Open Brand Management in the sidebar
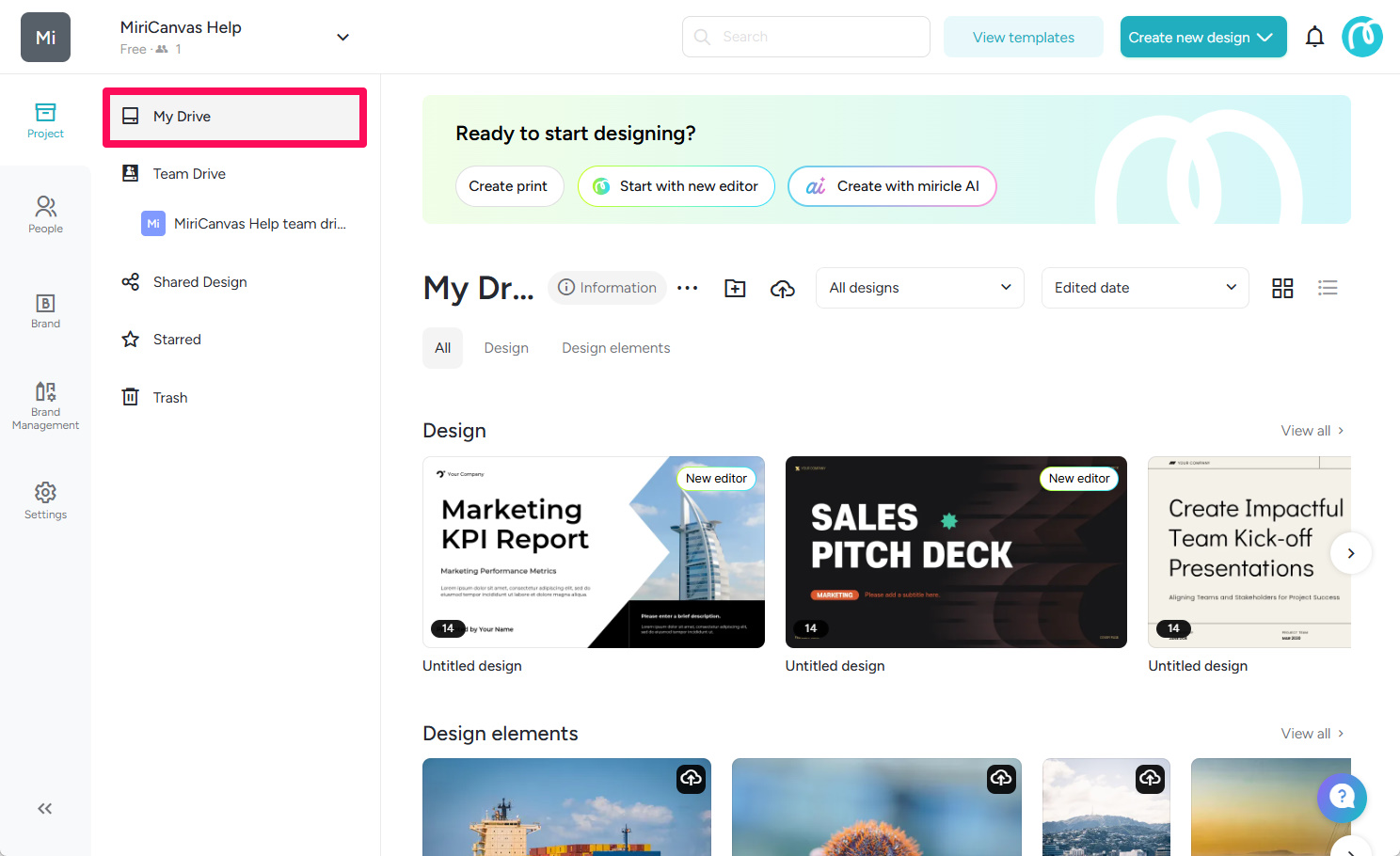 45,404
